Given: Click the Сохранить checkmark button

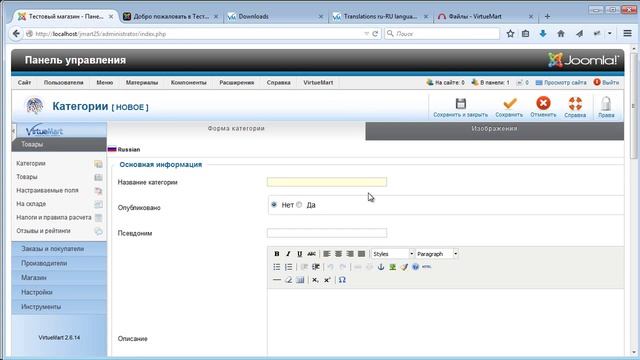Looking at the screenshot, I should tap(509, 108).
